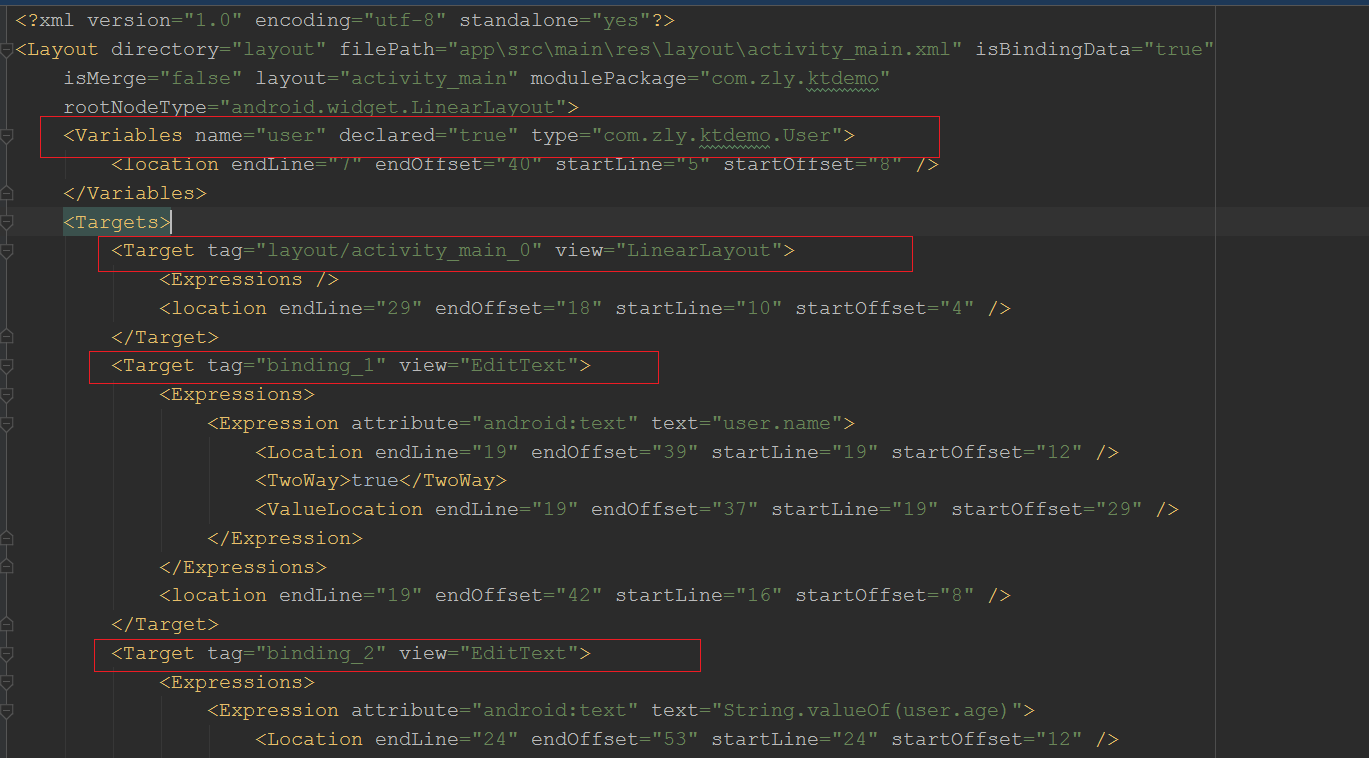Image resolution: width=1369 pixels, height=758 pixels.
Task: Click view="LinearLayout" attribute
Action: coord(668,250)
